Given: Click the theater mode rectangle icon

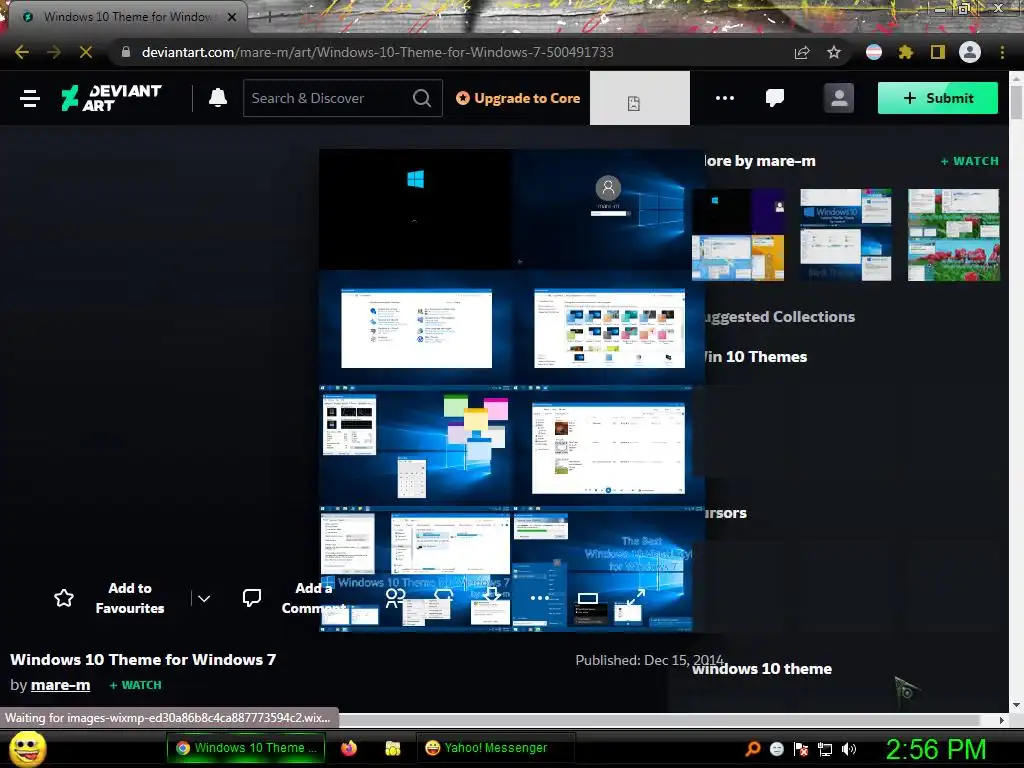Looking at the screenshot, I should [588, 598].
